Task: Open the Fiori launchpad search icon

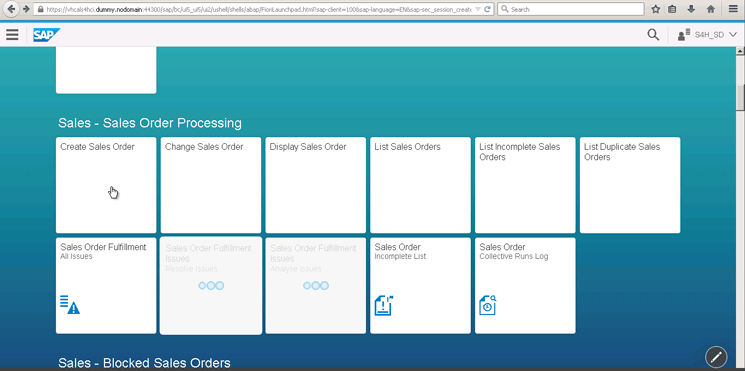Action: pyautogui.click(x=653, y=35)
